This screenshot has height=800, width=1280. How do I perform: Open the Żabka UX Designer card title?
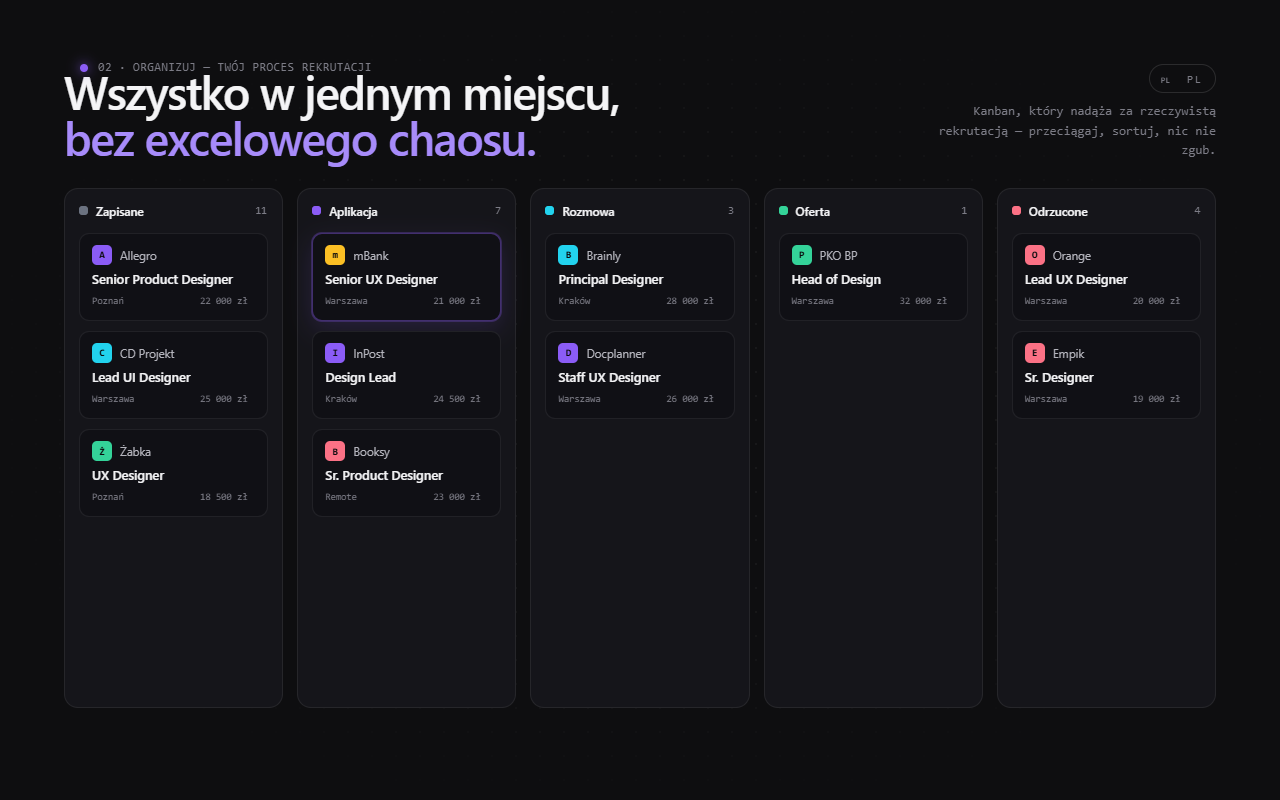click(x=128, y=476)
